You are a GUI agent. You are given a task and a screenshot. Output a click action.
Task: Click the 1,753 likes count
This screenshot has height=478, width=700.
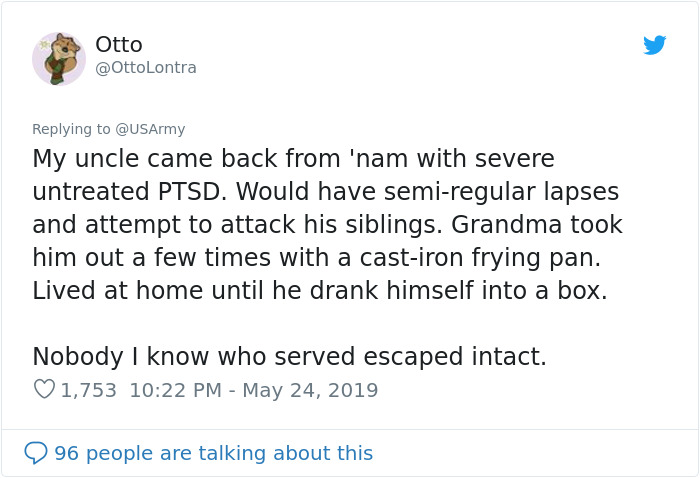click(x=89, y=389)
